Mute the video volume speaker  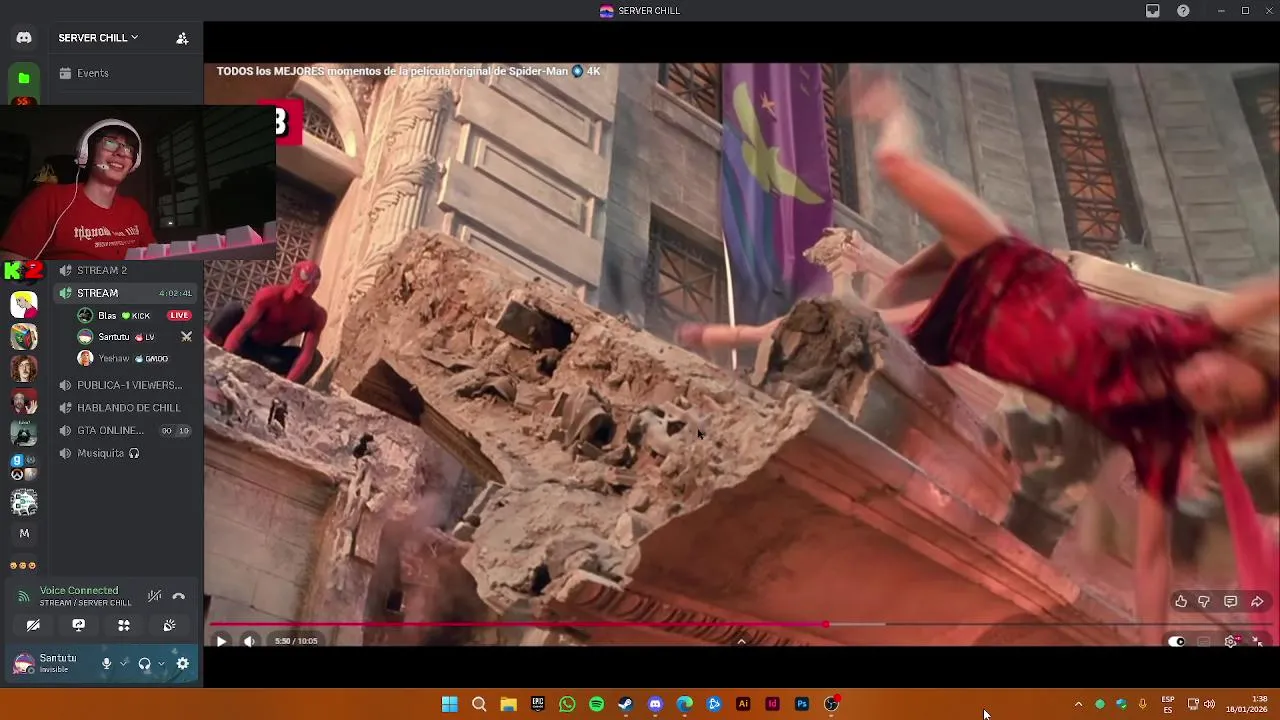(249, 641)
